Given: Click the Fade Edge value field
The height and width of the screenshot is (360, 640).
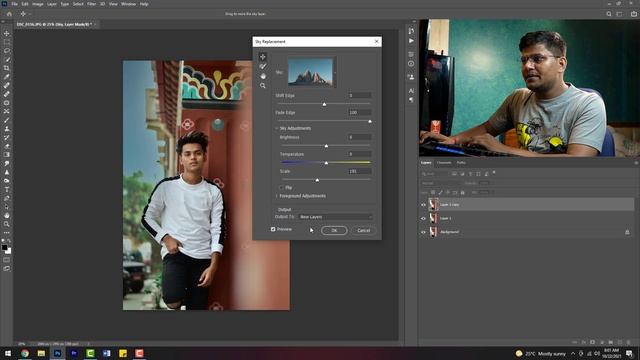Looking at the screenshot, I should (360, 112).
